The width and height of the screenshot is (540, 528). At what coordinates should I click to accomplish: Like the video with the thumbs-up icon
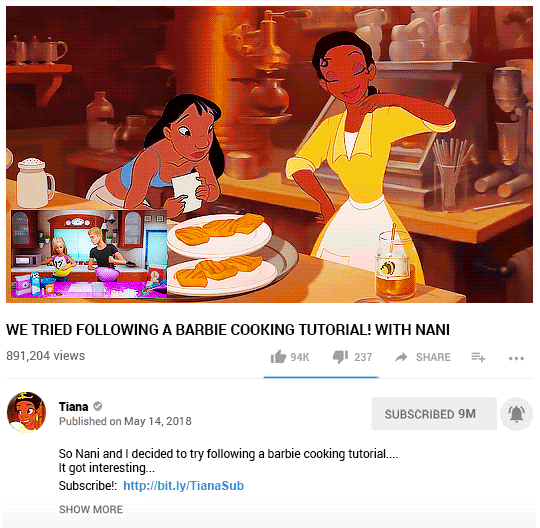(x=278, y=357)
